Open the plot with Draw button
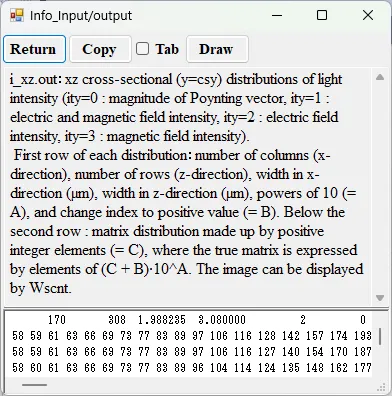Image resolution: width=392 pixels, height=396 pixels. pos(217,49)
